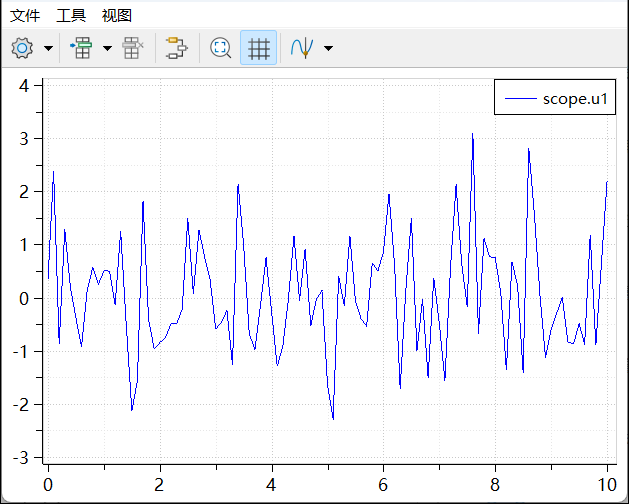Click the y-axis tick label 4

coord(25,84)
